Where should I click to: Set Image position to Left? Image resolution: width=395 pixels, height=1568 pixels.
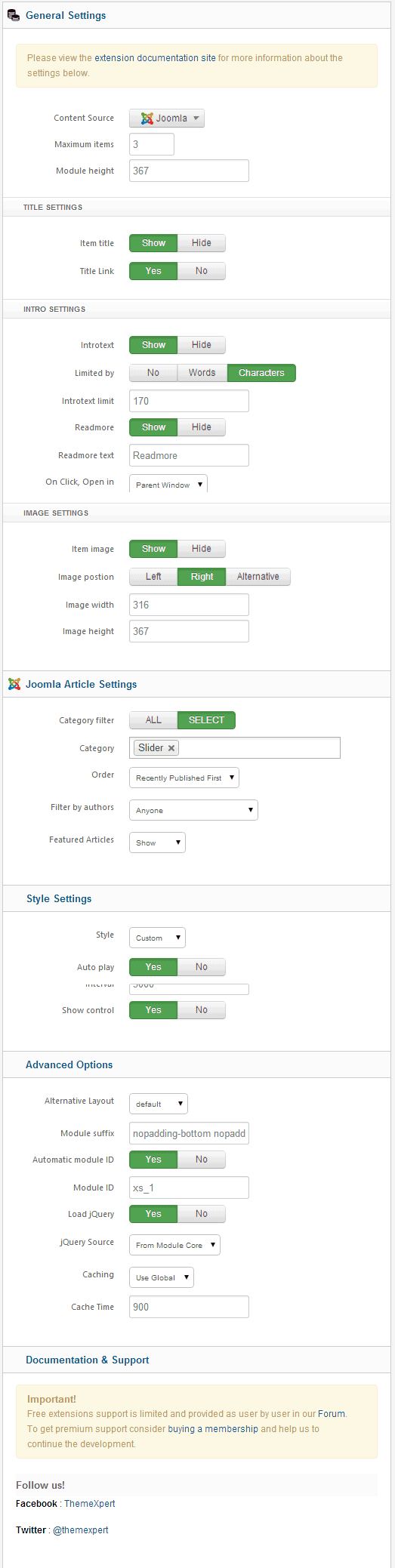click(x=153, y=577)
